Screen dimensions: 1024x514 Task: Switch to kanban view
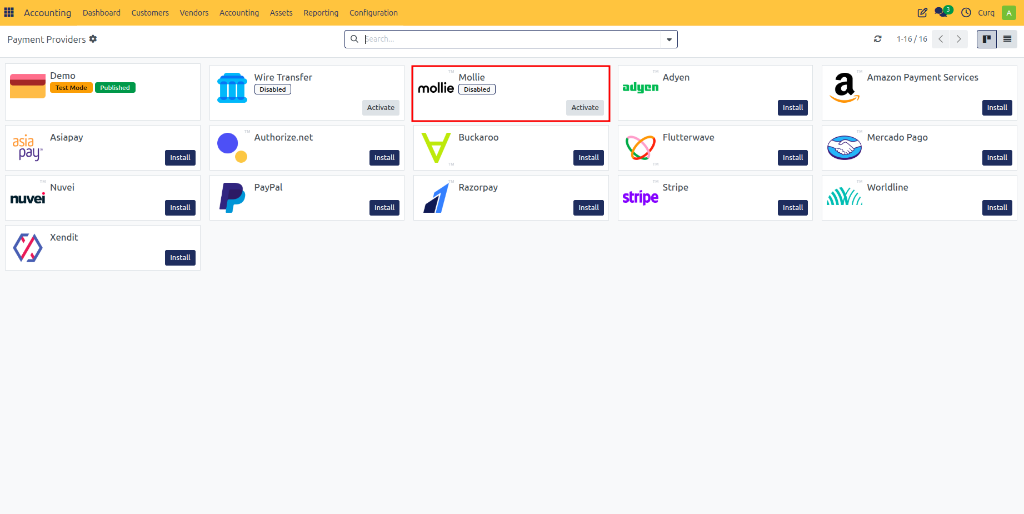click(986, 39)
